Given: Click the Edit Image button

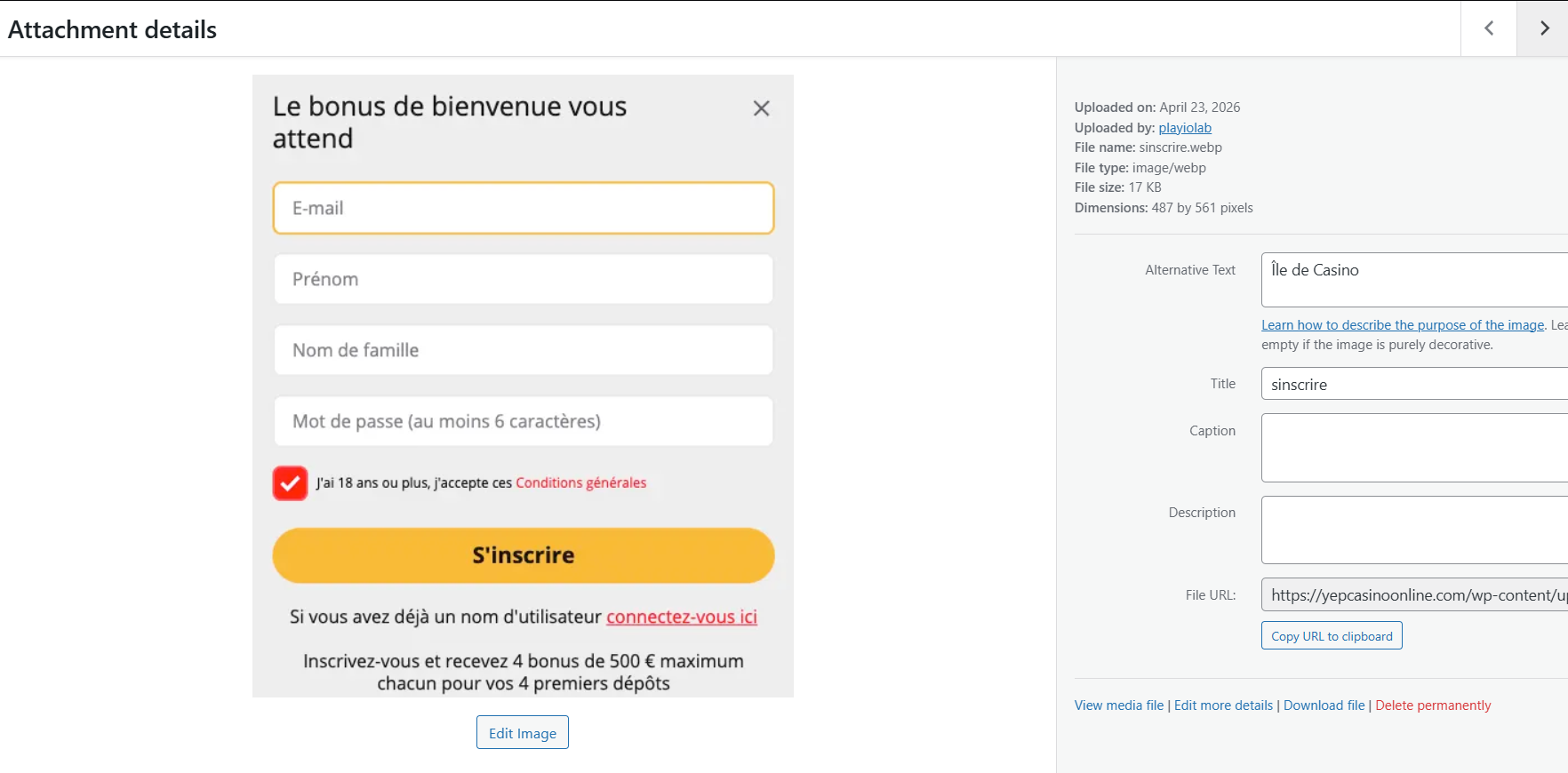Looking at the screenshot, I should (x=522, y=733).
